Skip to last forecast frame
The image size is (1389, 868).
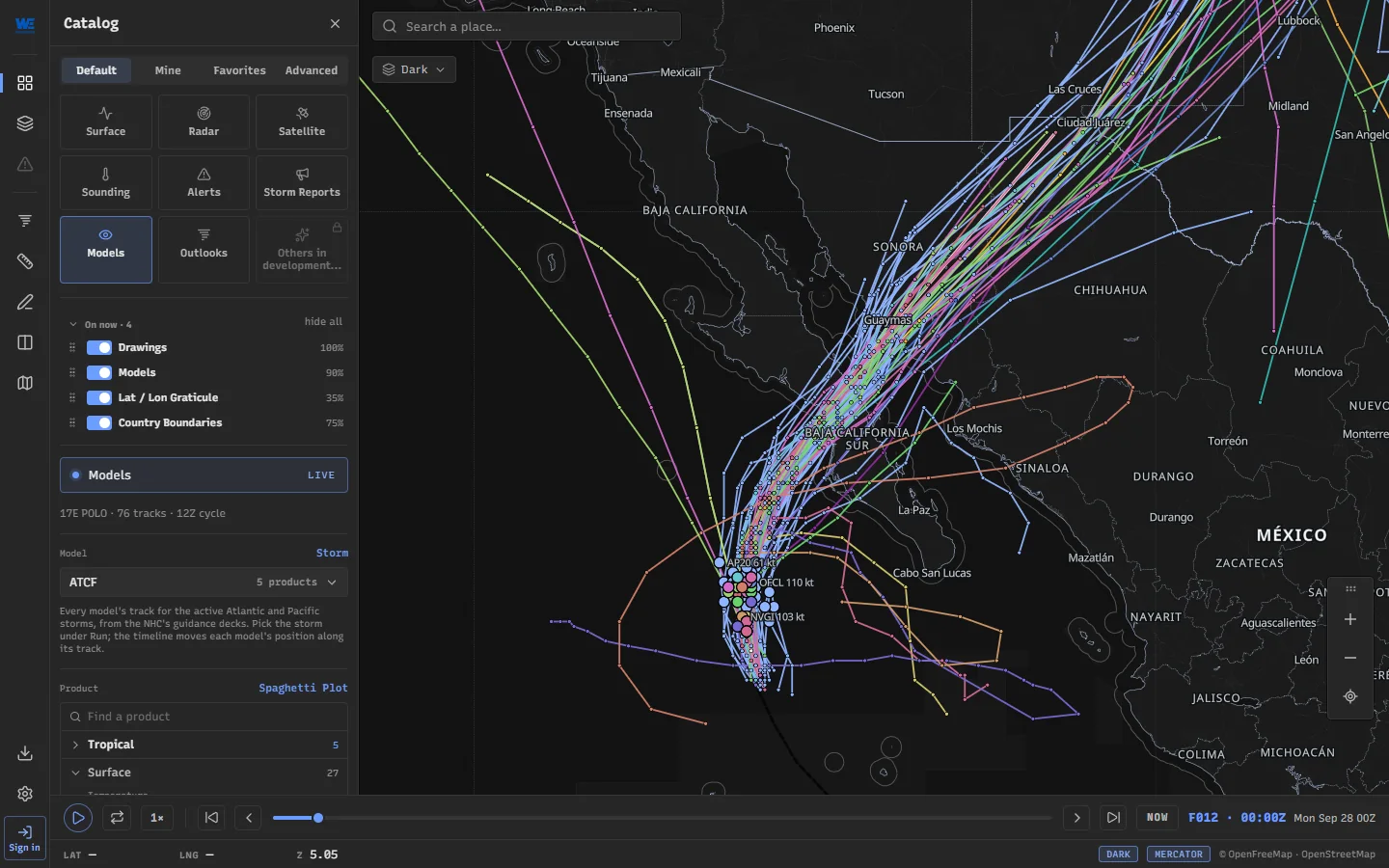[1113, 818]
